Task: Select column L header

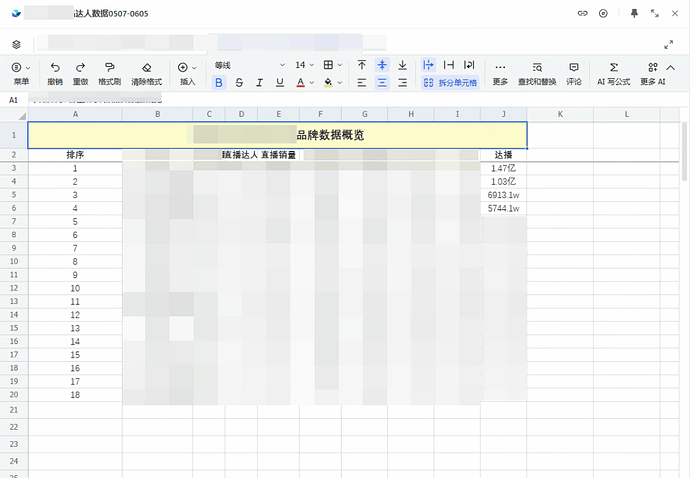Action: click(627, 114)
